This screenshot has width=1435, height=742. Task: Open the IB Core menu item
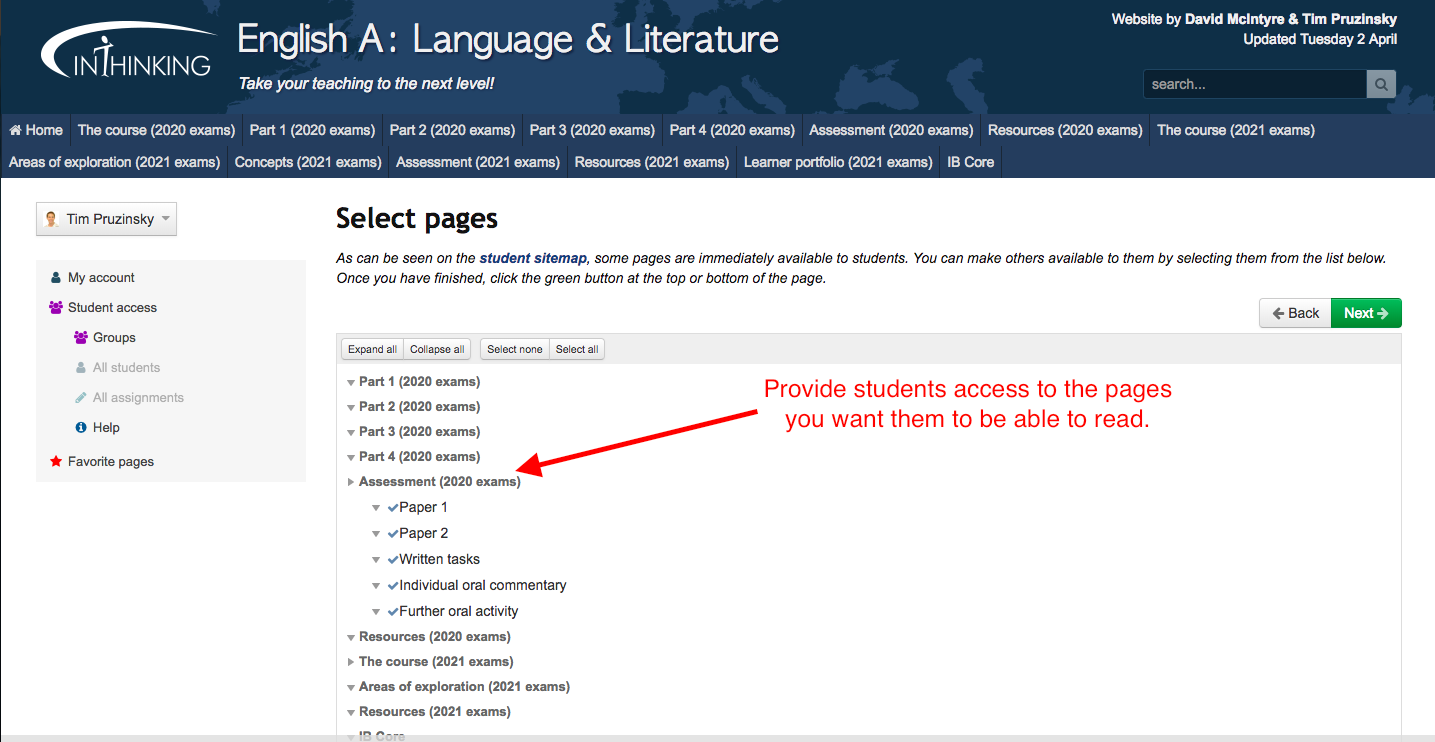click(970, 162)
